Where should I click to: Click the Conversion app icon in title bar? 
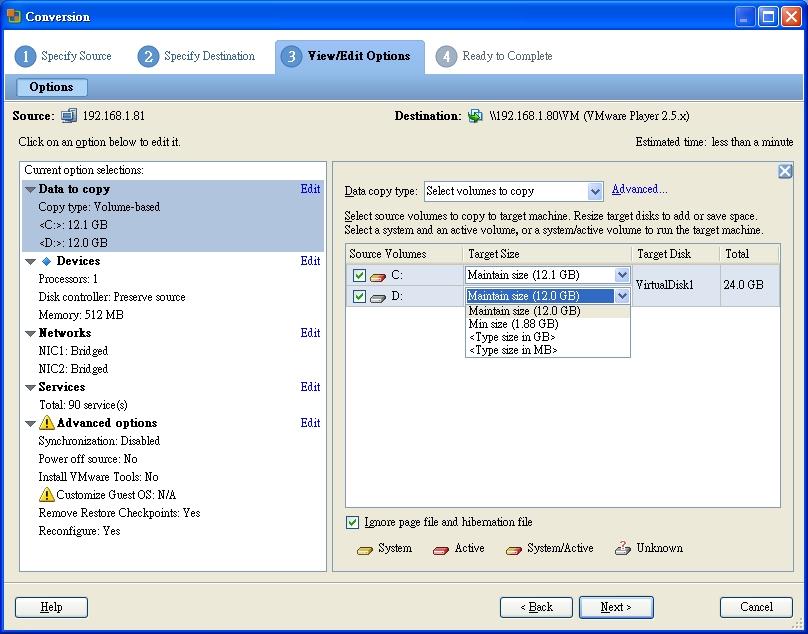pos(13,16)
